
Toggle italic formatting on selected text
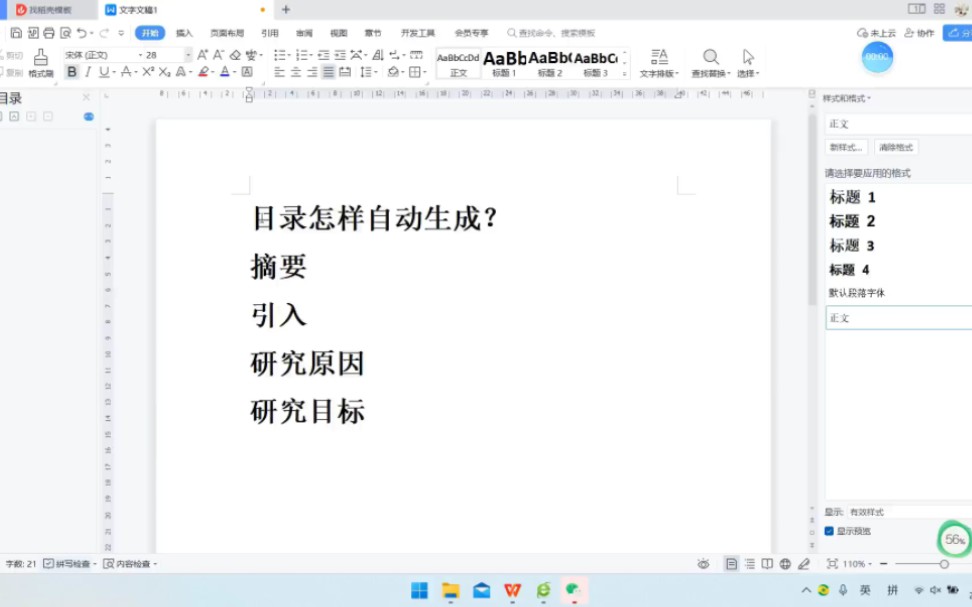[x=89, y=72]
